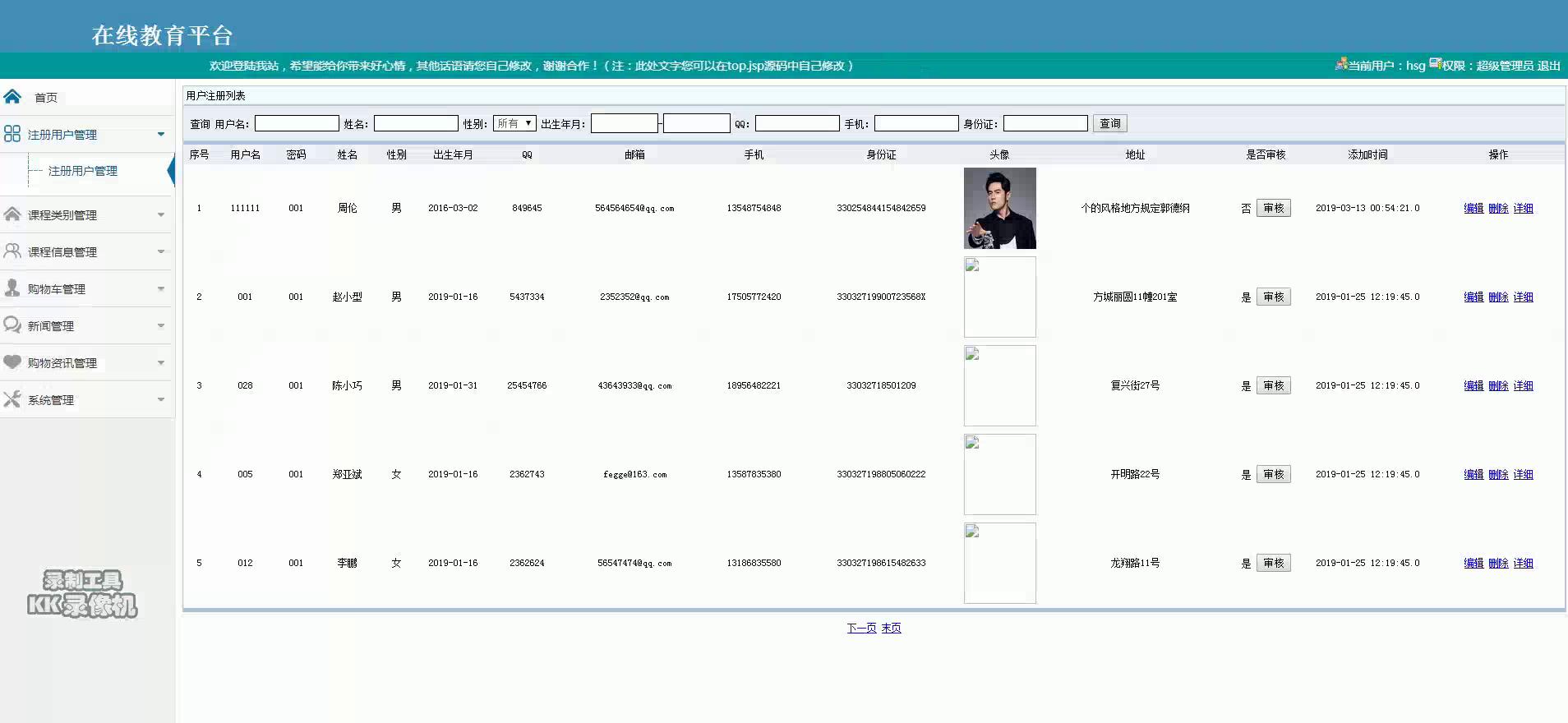Focus the 用户名 search field
This screenshot has width=1568, height=723.
[297, 123]
